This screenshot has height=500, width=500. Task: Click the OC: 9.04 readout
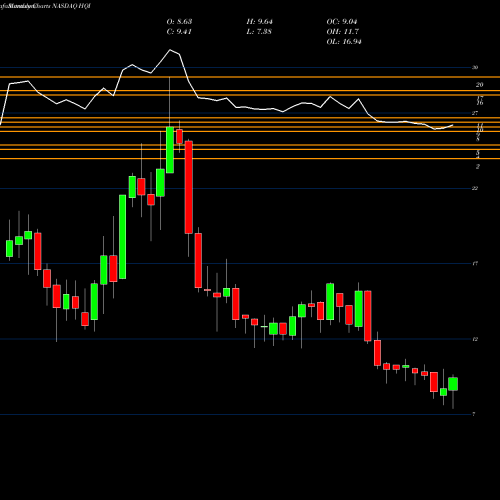point(342,22)
